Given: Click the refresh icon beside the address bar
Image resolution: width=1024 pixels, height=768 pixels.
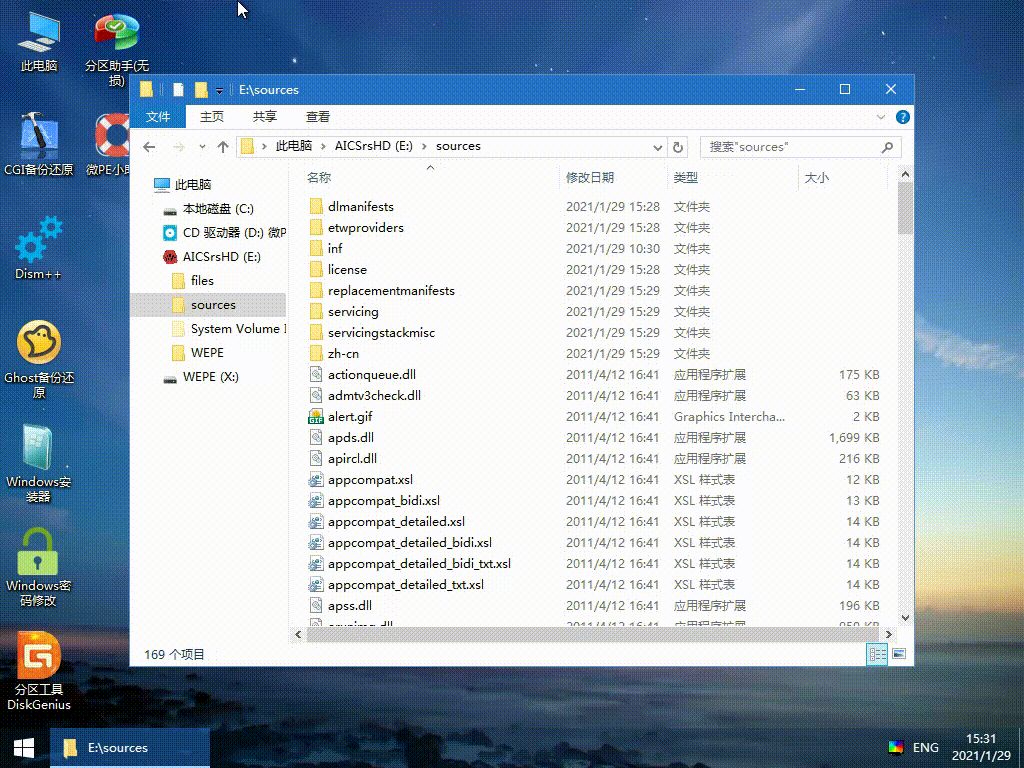Looking at the screenshot, I should click(x=678, y=147).
